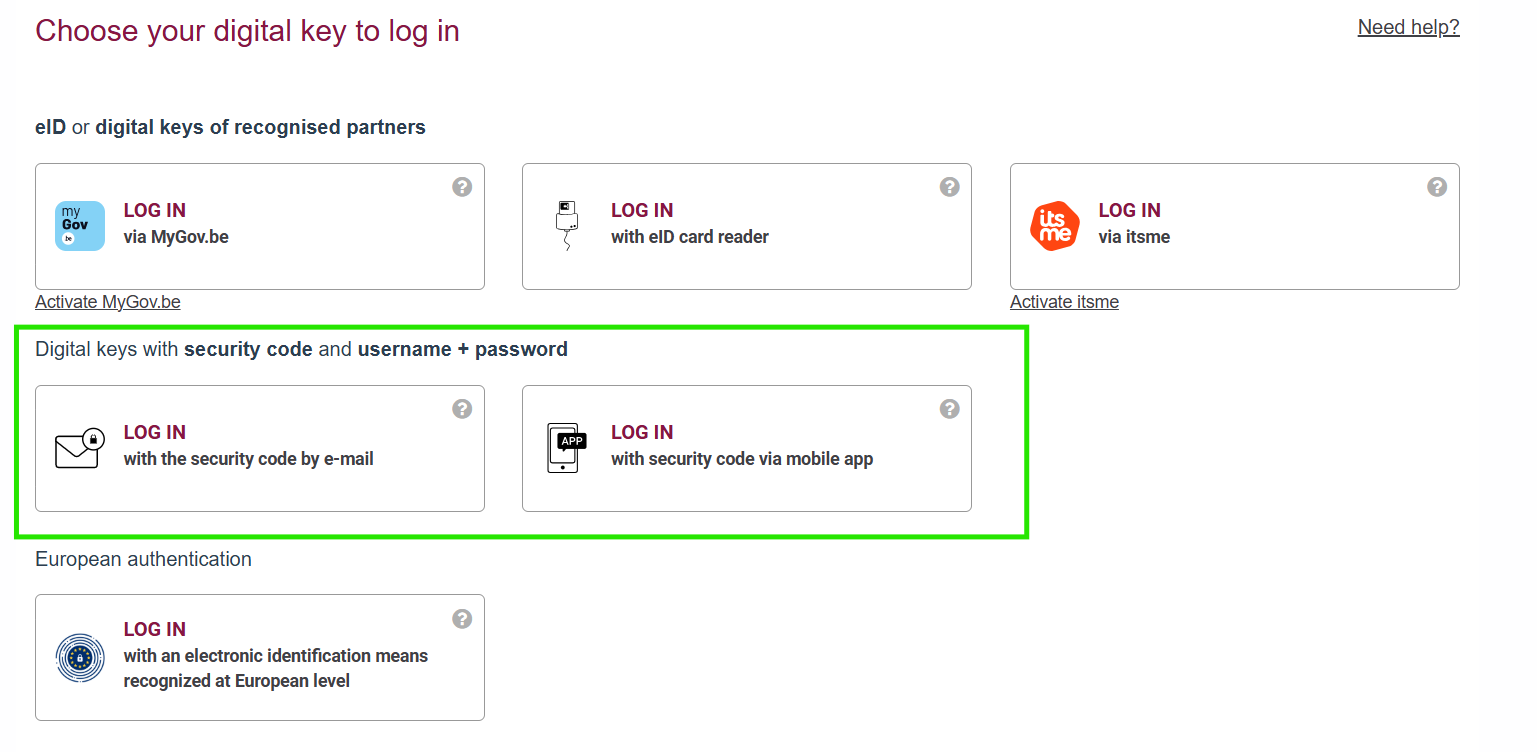
Task: Select log in with security code by e-mail
Action: click(x=260, y=448)
